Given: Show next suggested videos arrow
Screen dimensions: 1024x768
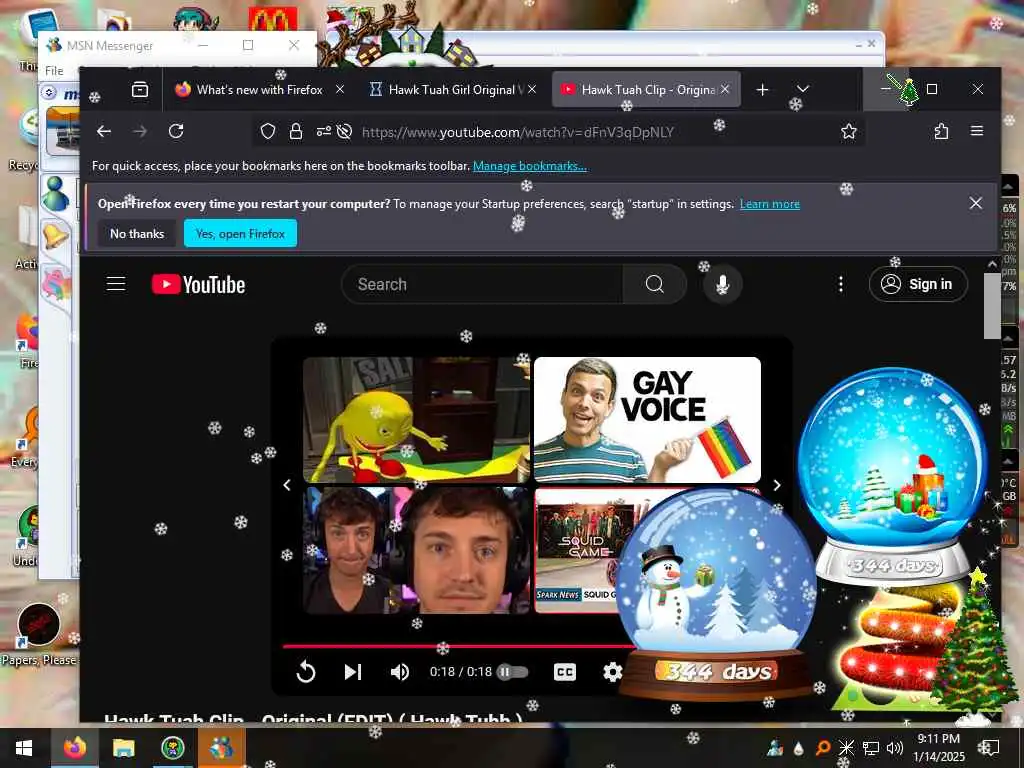Looking at the screenshot, I should 776,485.
